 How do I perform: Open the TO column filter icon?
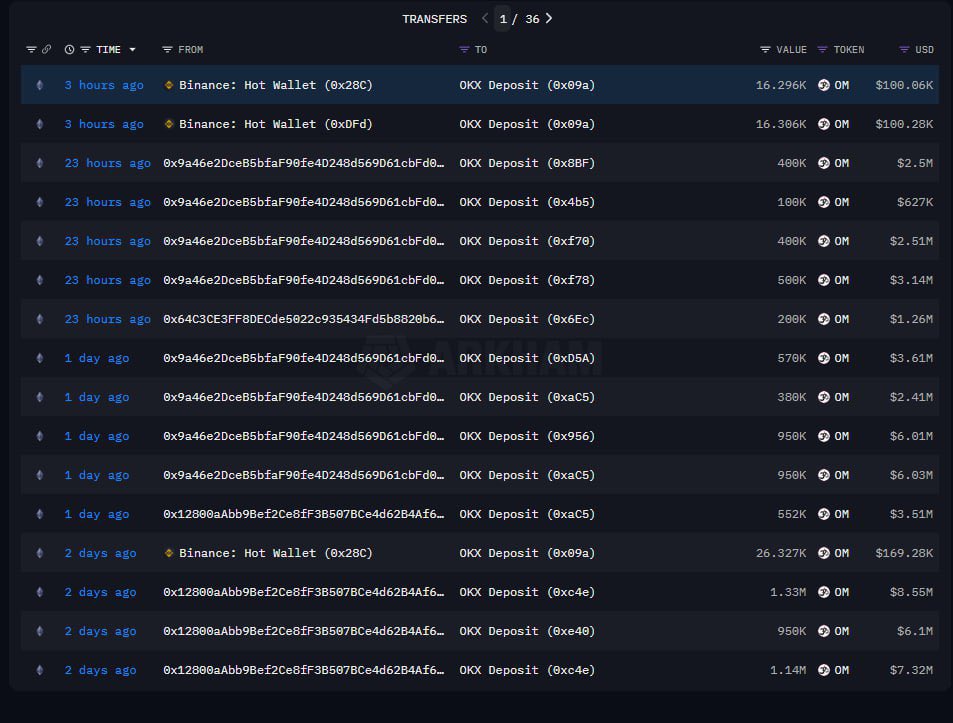(x=464, y=49)
